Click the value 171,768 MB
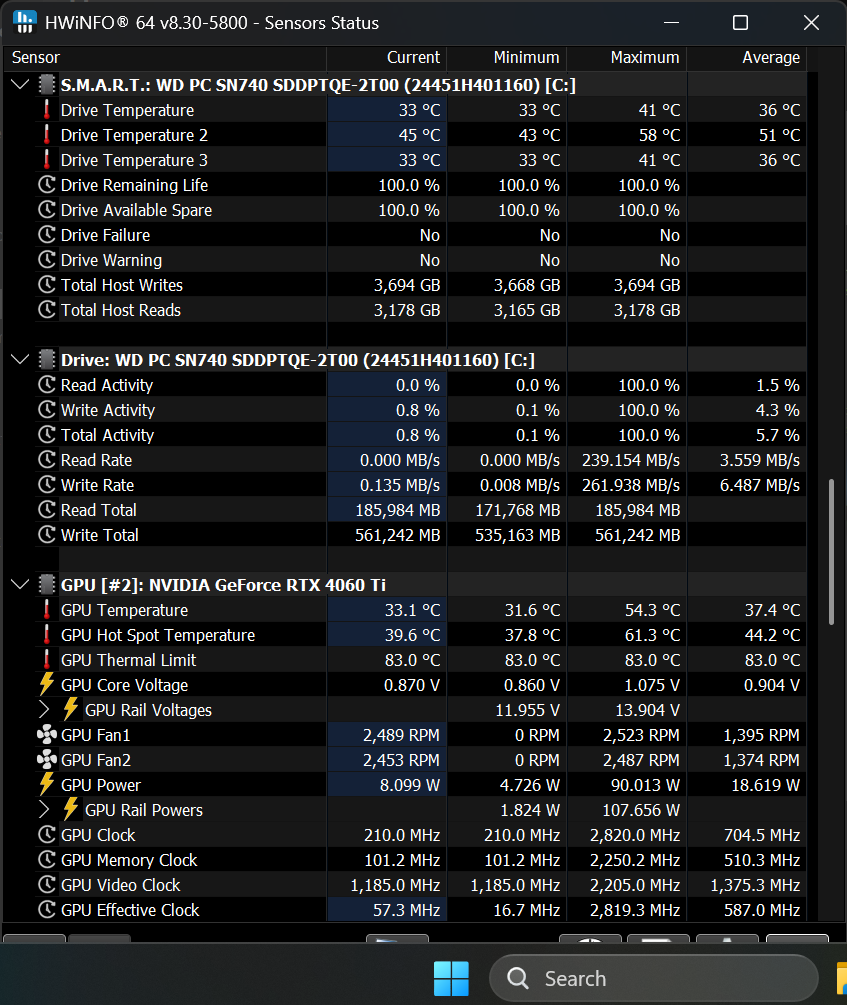This screenshot has height=1005, width=847. 518,510
